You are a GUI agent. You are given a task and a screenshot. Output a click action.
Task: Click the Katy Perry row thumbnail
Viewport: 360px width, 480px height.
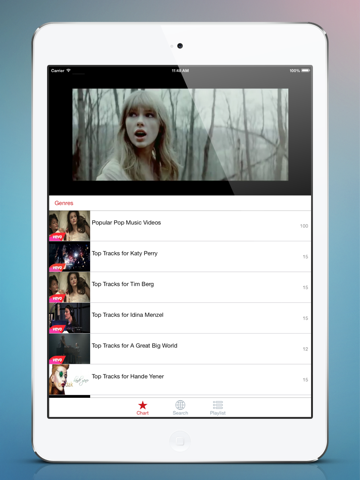pos(69,257)
